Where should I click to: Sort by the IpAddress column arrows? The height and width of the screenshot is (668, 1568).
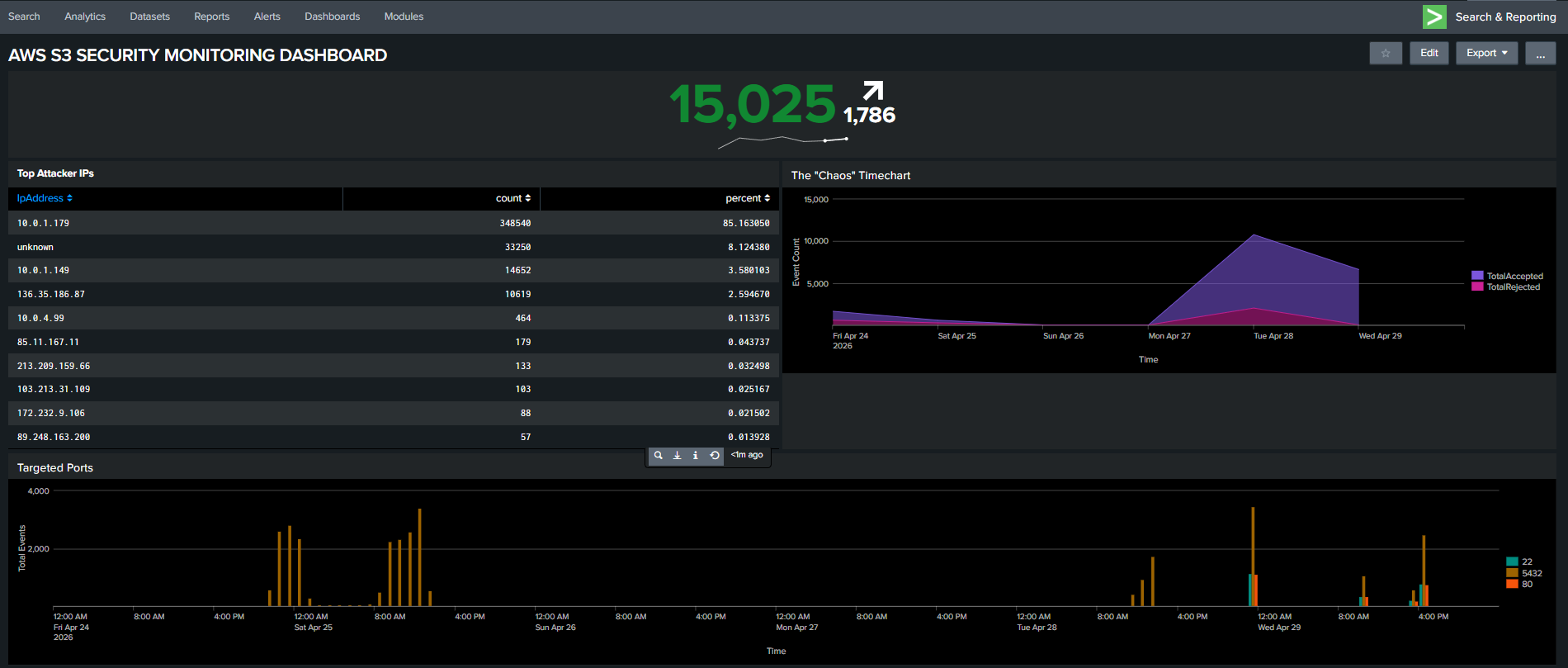click(x=69, y=198)
